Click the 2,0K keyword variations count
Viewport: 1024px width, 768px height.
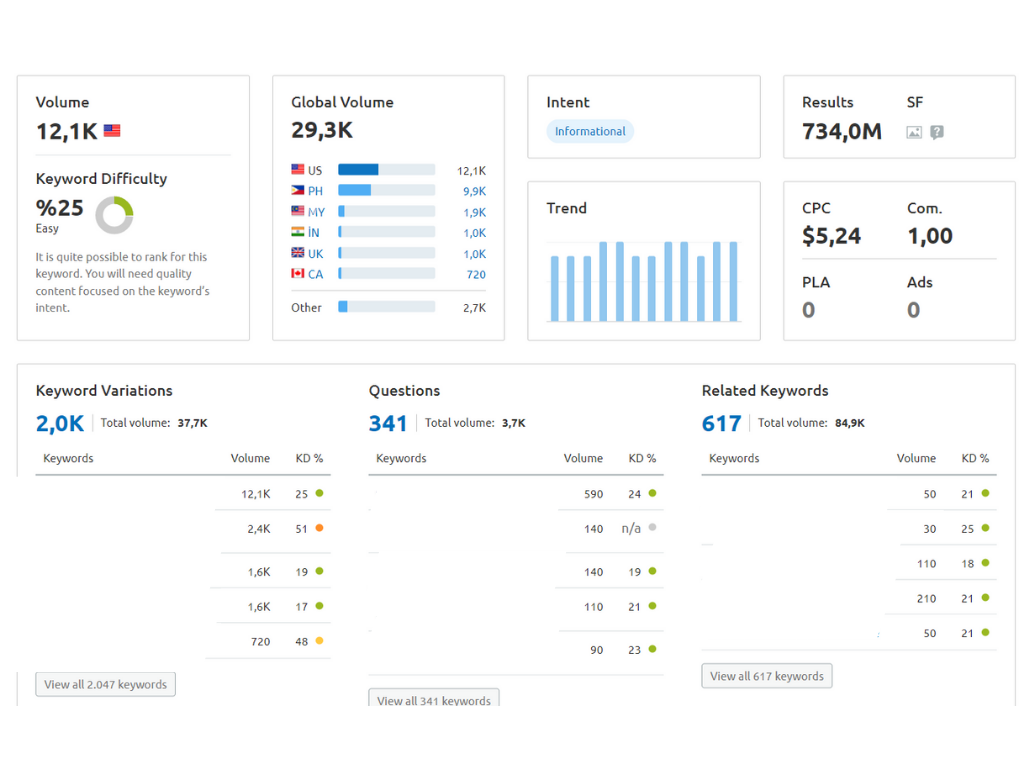pos(60,423)
